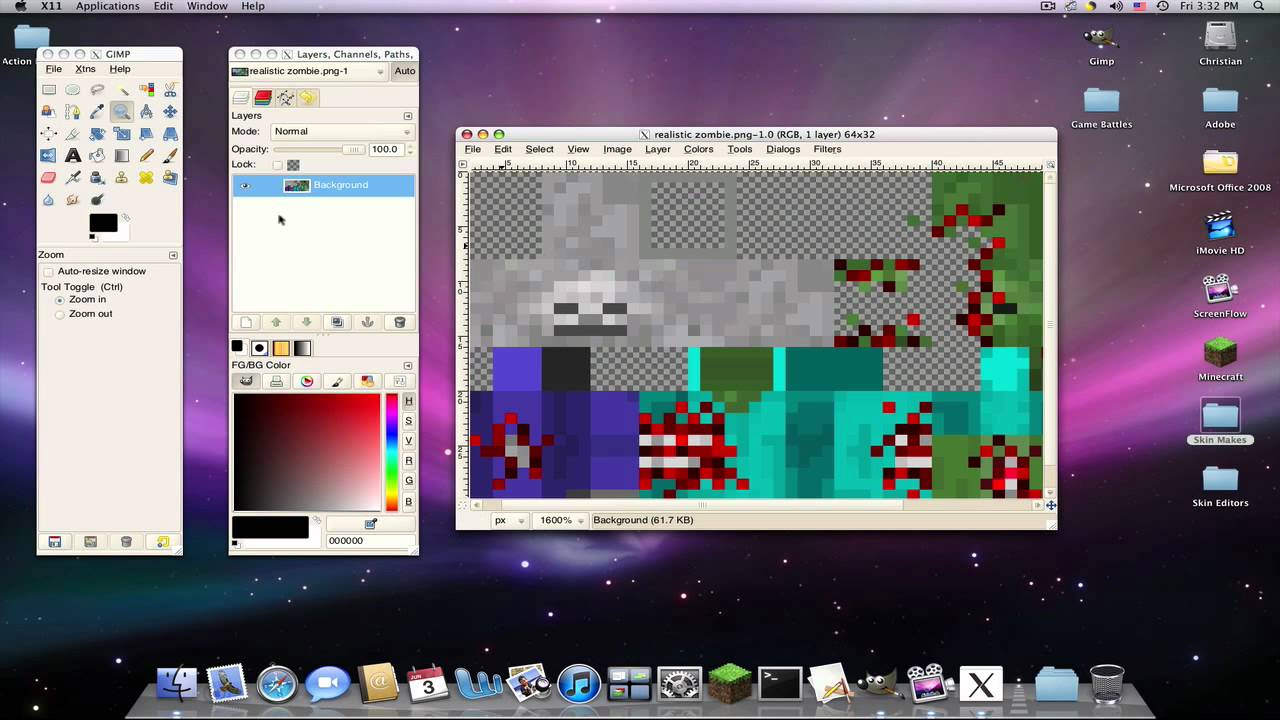Enable the Auto-resize window checkbox
The image size is (1280, 720).
(x=48, y=271)
